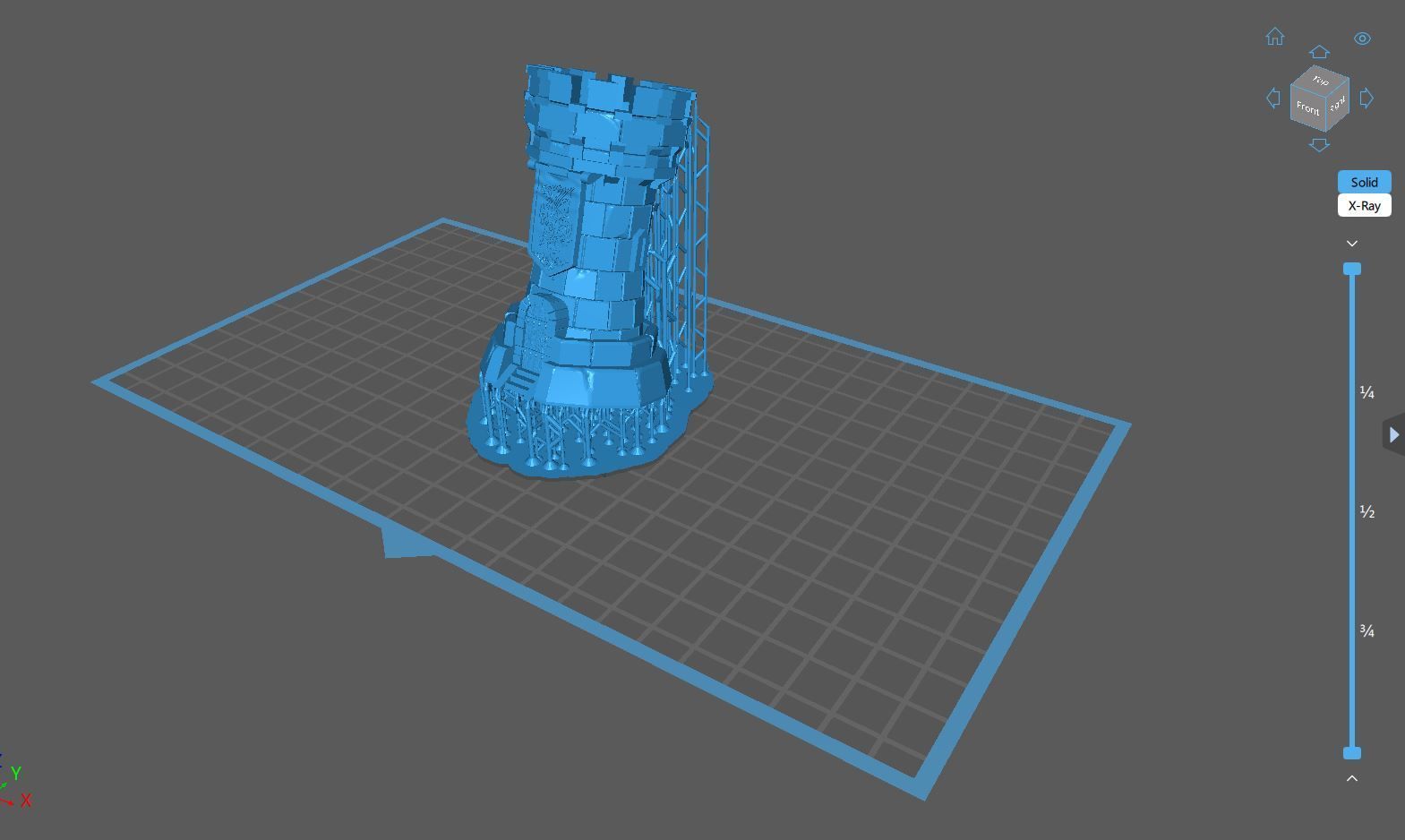Image resolution: width=1405 pixels, height=840 pixels.
Task: Grab the top handle of layer slider
Action: (1352, 269)
